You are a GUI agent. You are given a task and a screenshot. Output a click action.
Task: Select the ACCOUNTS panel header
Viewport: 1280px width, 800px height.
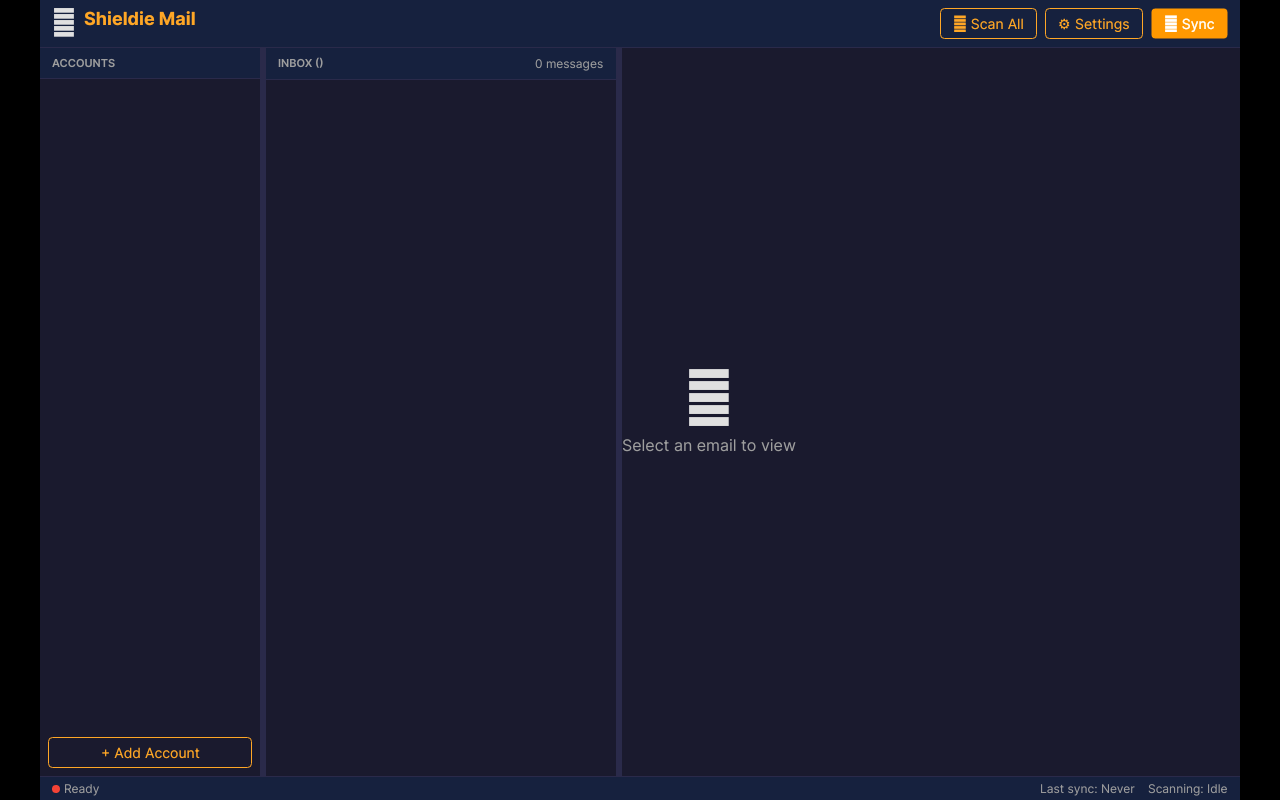(83, 63)
